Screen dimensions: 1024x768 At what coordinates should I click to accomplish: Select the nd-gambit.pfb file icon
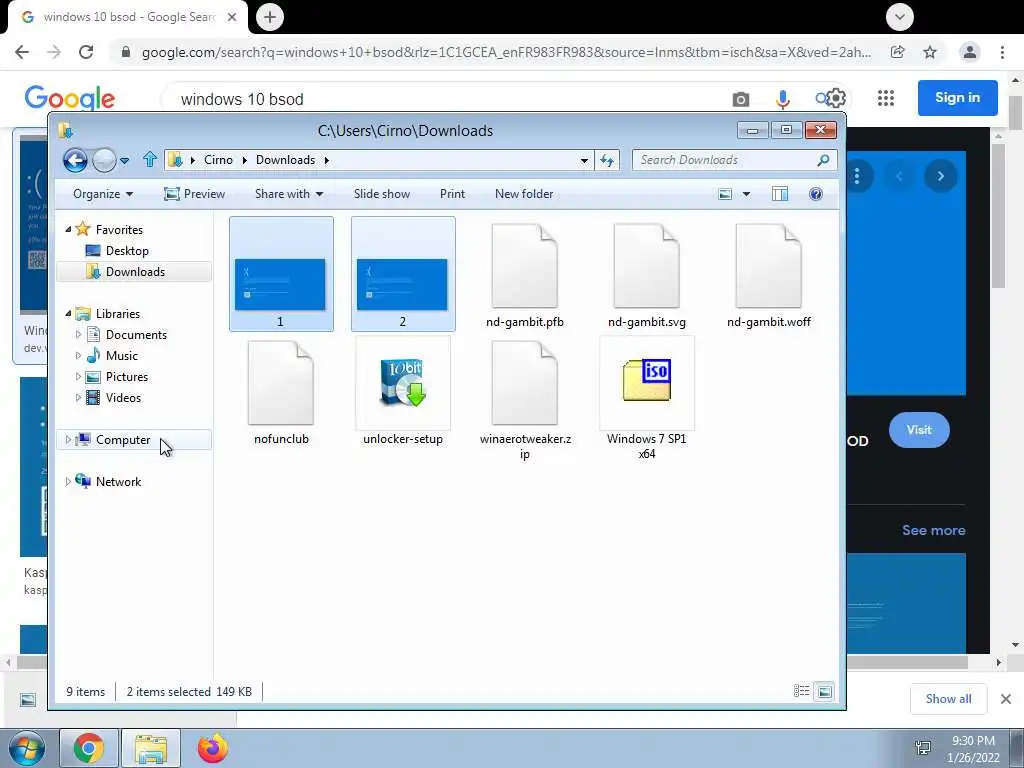(x=524, y=266)
